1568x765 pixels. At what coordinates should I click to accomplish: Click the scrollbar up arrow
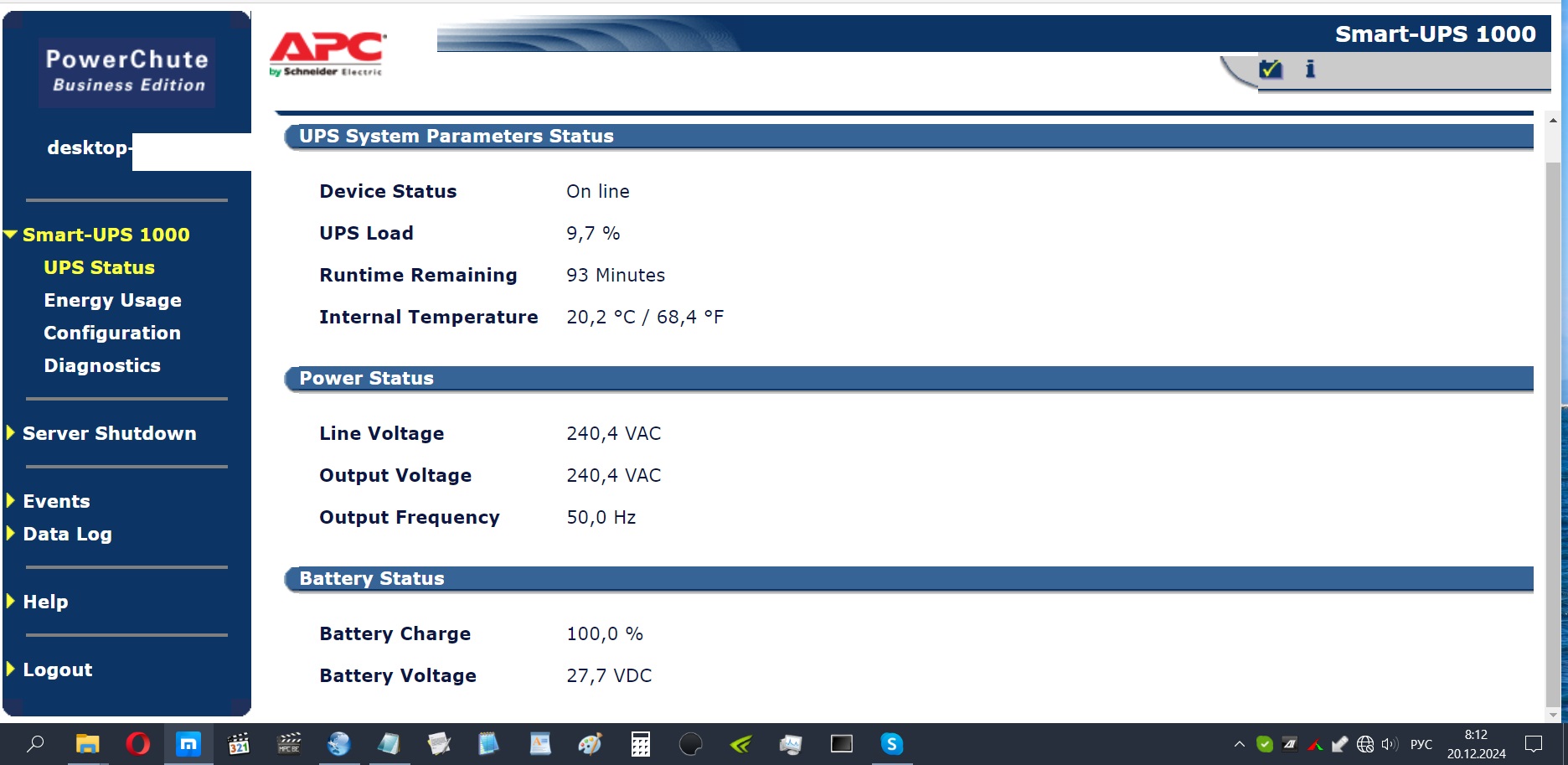click(1553, 121)
